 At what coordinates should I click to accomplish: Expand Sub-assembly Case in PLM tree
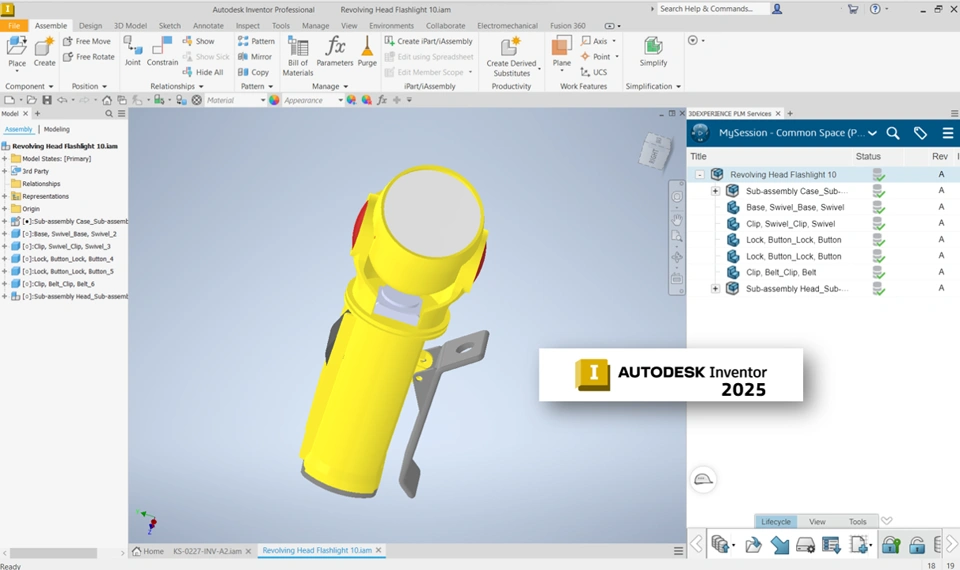[x=715, y=191]
